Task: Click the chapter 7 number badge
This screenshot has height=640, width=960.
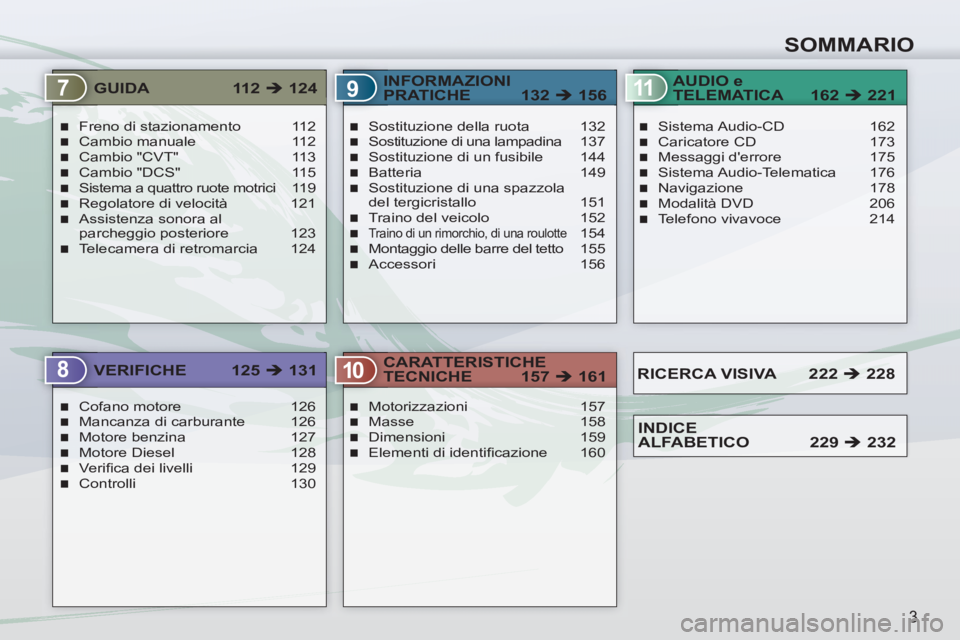Action: [x=64, y=88]
